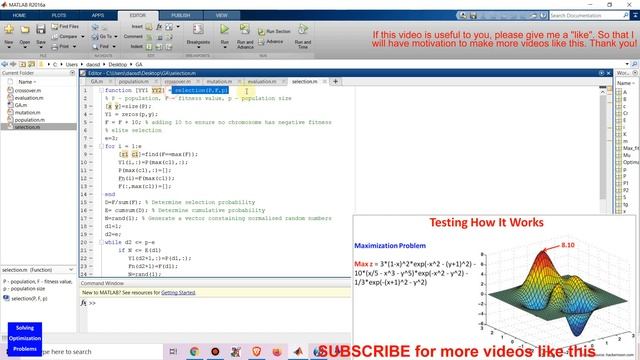Image resolution: width=640 pixels, height=360 pixels.
Task: Switch to the PLOTS ribbon tab
Action: (59, 16)
